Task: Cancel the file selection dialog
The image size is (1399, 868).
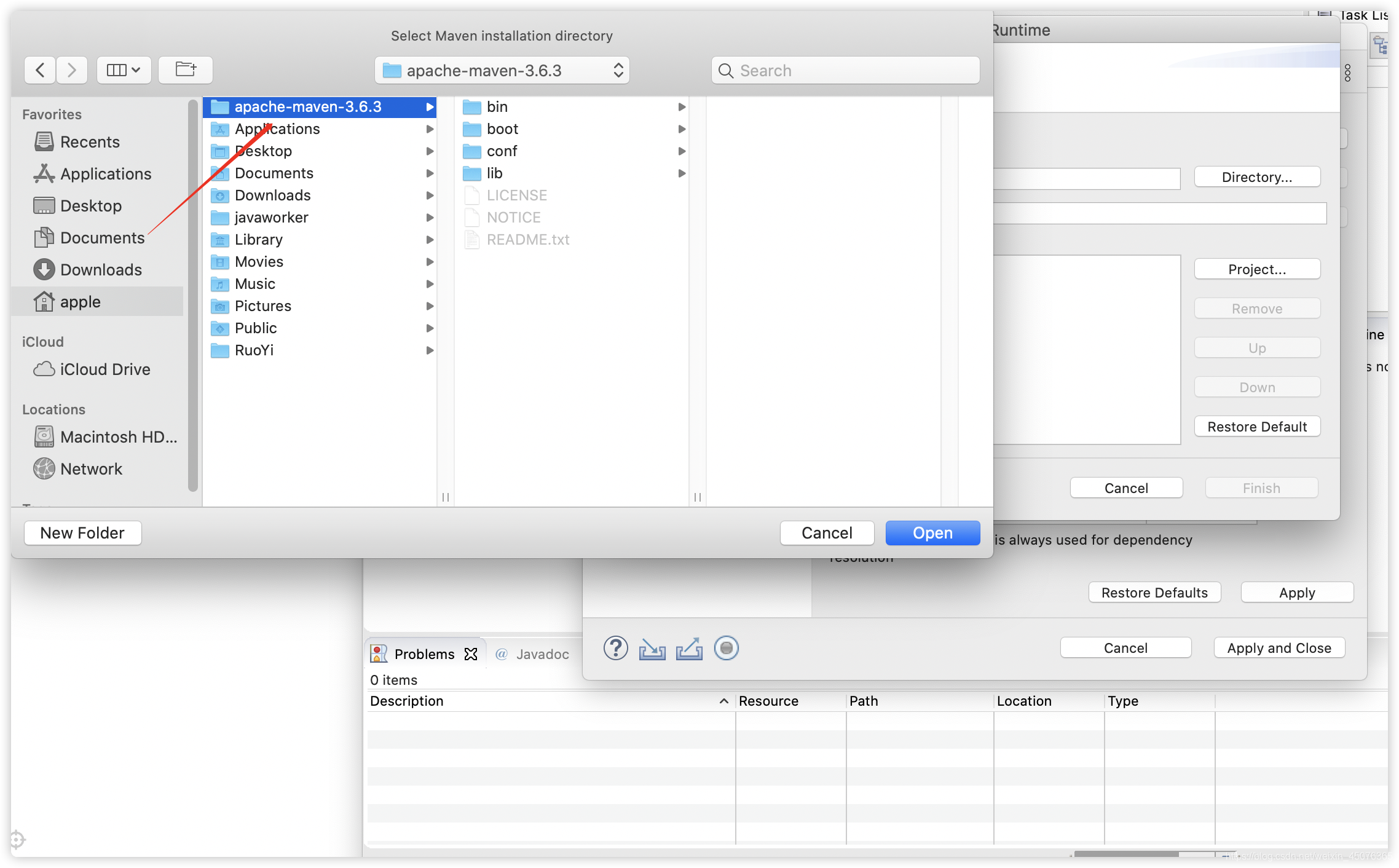Action: (827, 533)
